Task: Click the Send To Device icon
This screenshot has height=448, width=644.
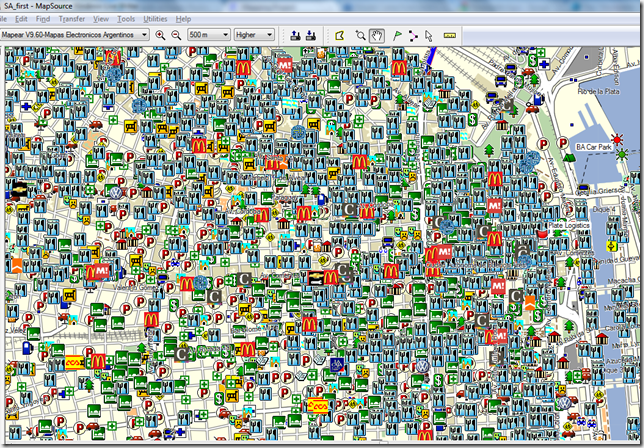Action: point(295,36)
